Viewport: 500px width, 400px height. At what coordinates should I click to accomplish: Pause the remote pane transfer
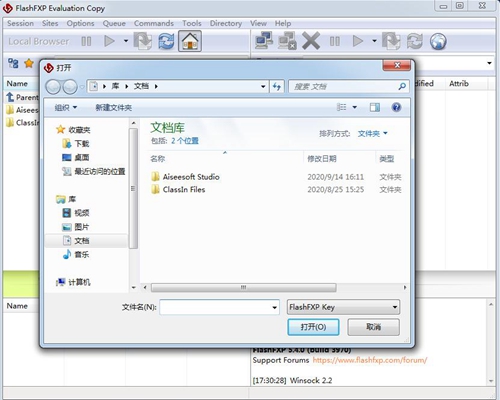(x=335, y=41)
